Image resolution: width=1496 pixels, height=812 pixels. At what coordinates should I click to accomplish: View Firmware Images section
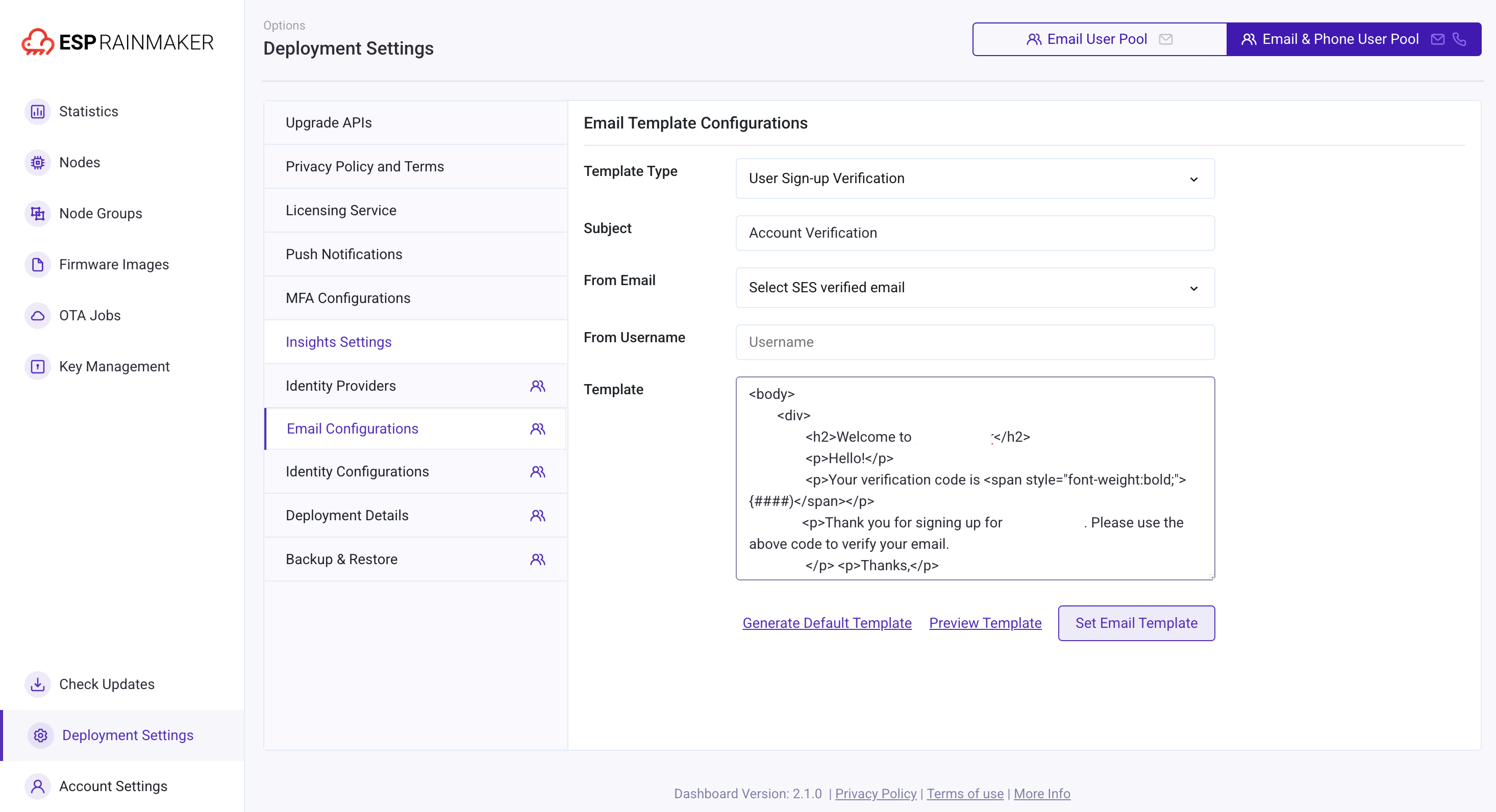pos(113,264)
